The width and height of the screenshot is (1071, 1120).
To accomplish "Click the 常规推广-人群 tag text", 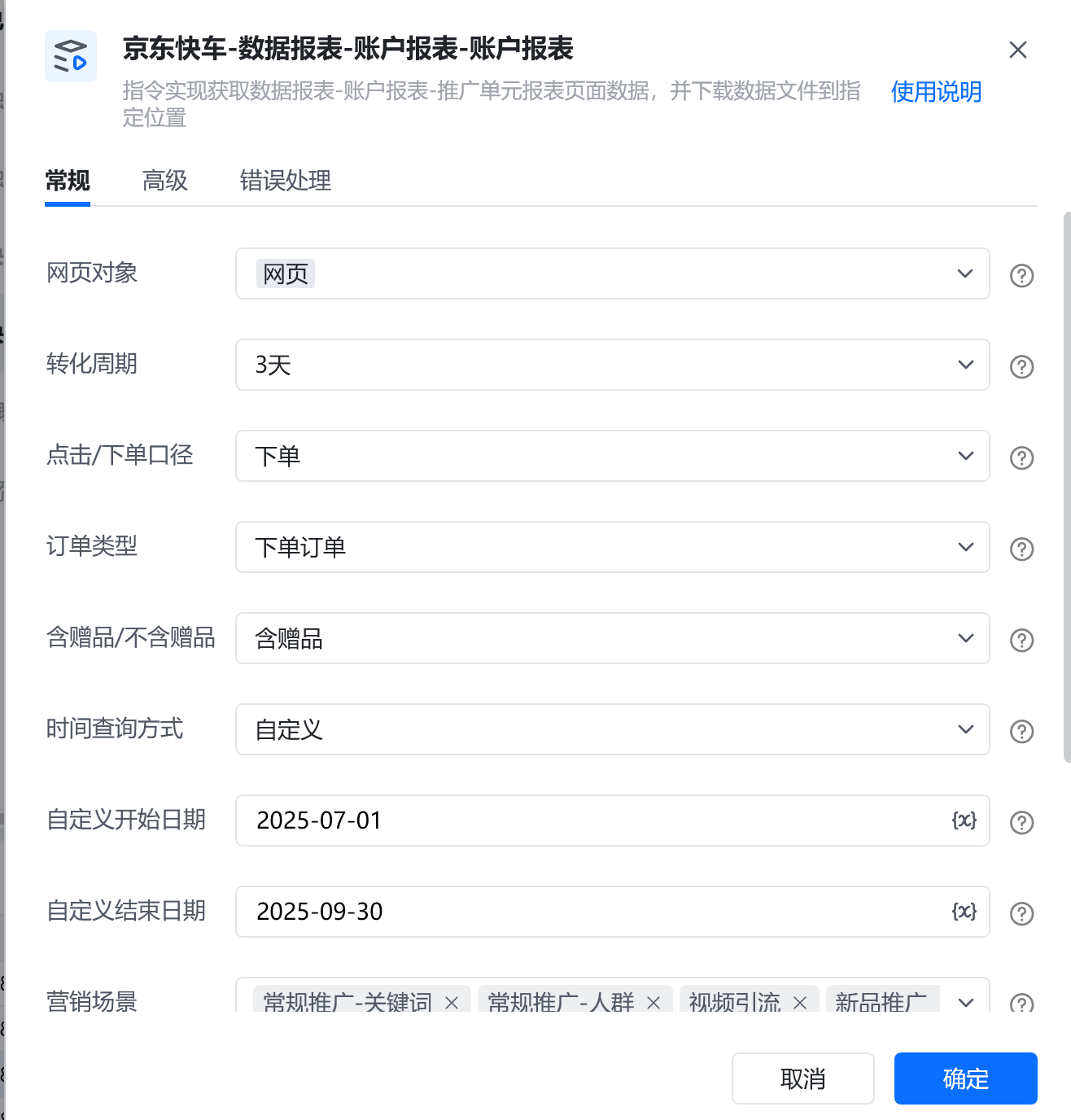I will (561, 1002).
